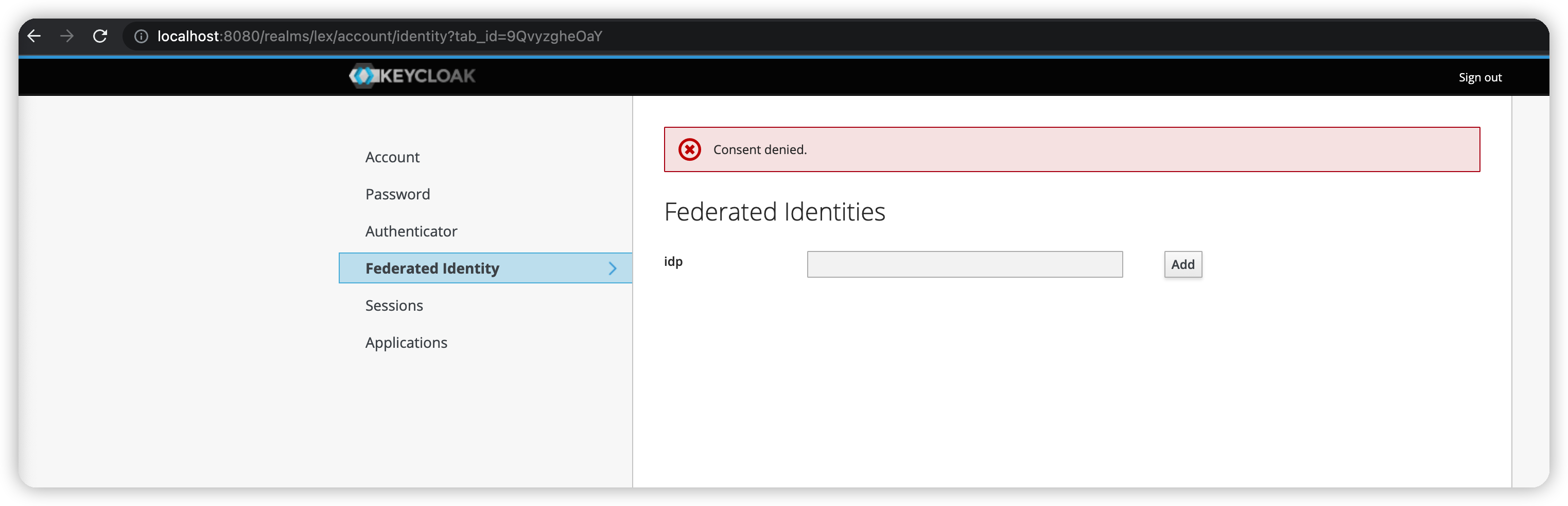The width and height of the screenshot is (1568, 506).
Task: Click the idp field label
Action: (x=673, y=262)
